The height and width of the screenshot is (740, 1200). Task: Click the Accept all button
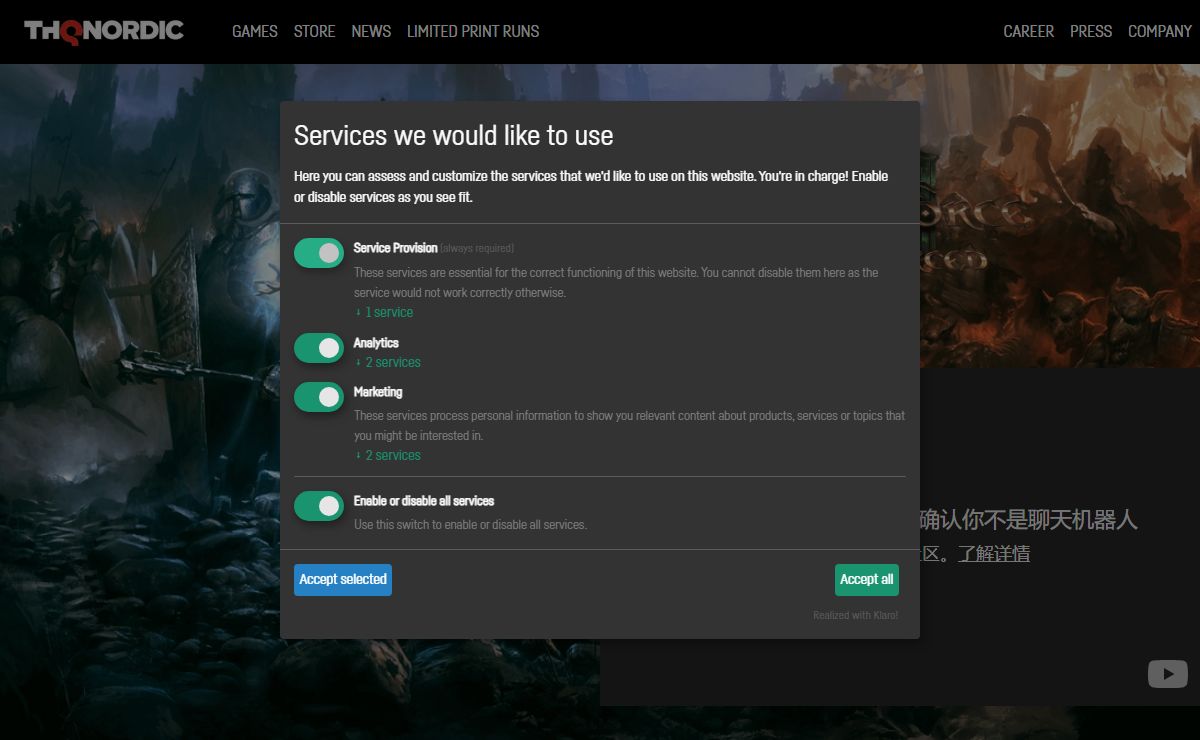pyautogui.click(x=867, y=579)
